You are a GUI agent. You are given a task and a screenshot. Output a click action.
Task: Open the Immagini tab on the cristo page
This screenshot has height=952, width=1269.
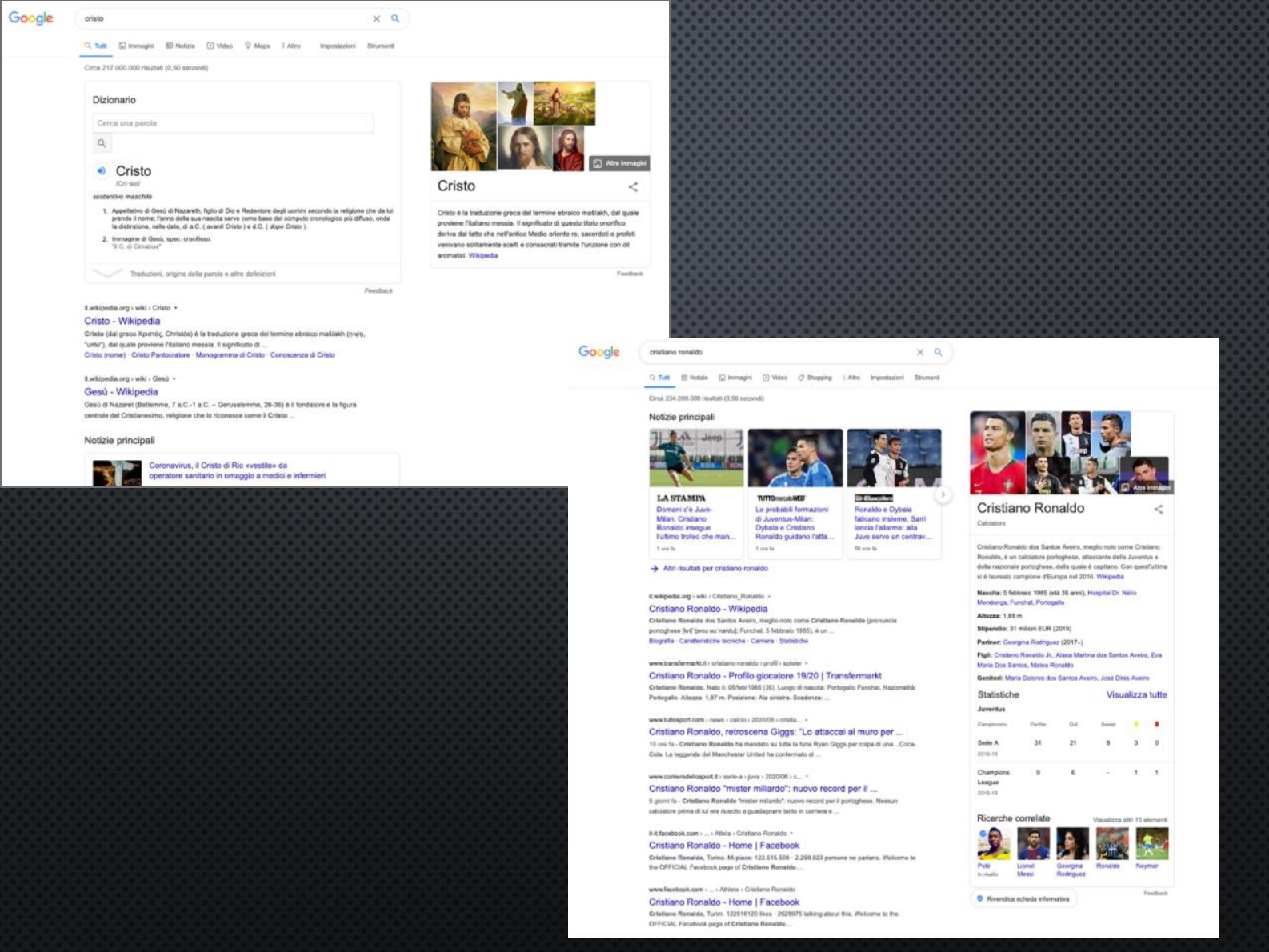137,46
